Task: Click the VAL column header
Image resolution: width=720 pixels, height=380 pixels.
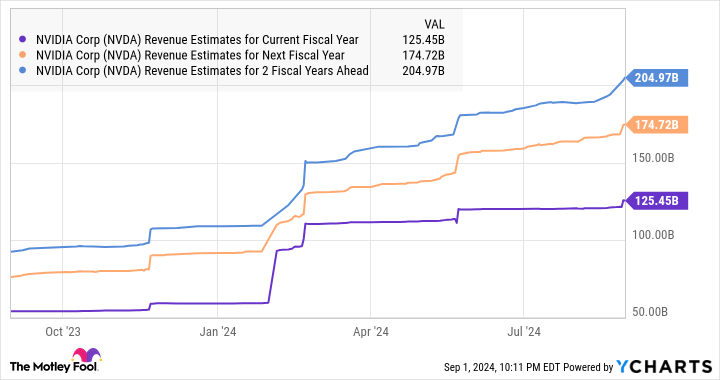Action: click(434, 24)
